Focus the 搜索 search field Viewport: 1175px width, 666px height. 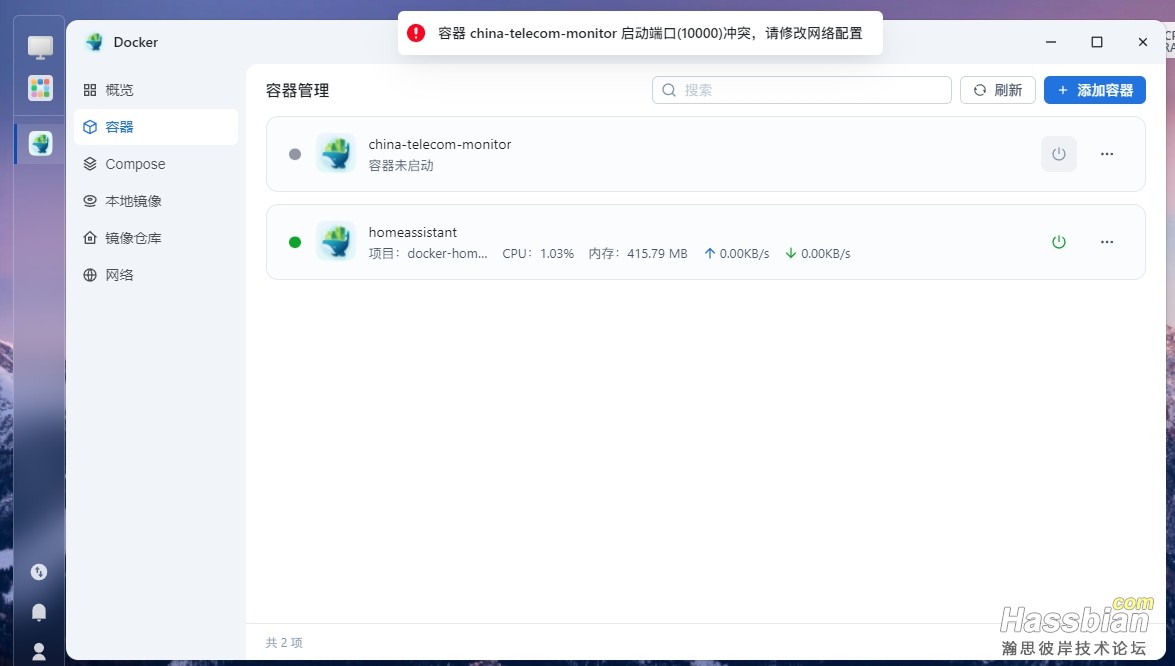click(802, 90)
